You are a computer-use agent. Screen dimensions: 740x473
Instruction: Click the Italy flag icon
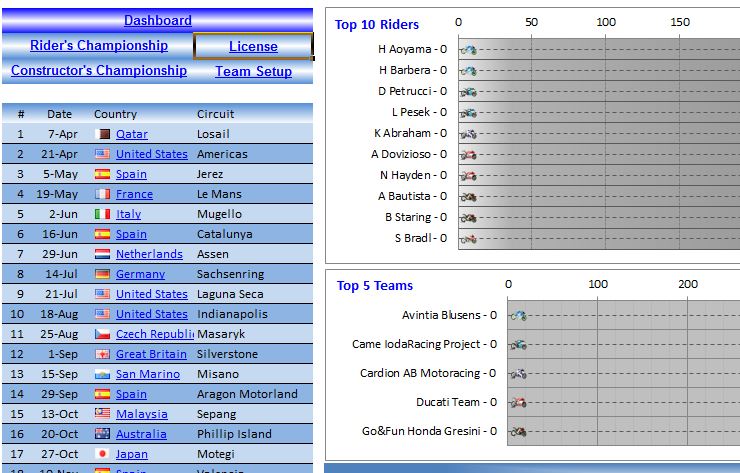tap(102, 214)
